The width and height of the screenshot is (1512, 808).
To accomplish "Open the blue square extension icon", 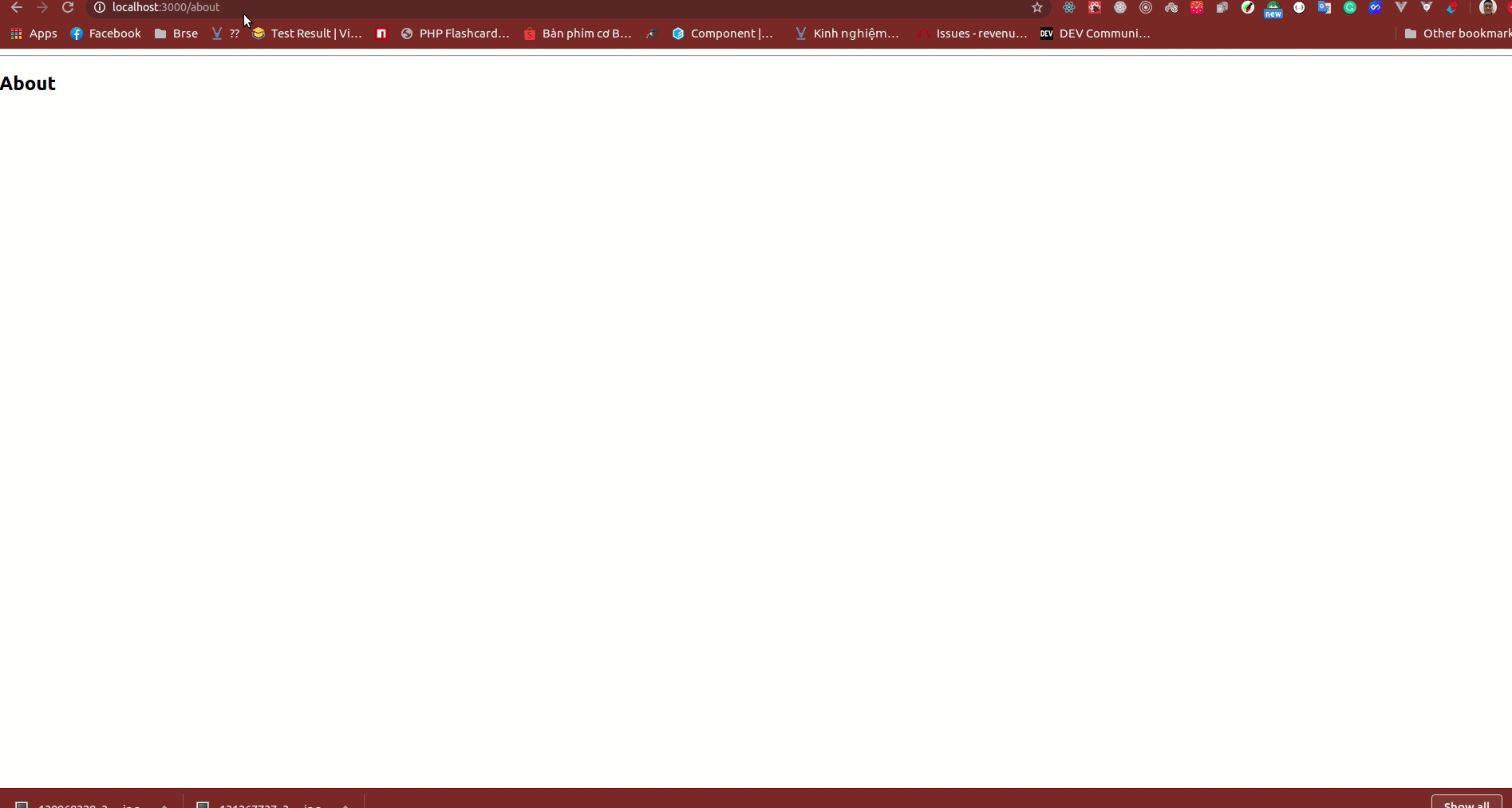I will [x=1376, y=7].
